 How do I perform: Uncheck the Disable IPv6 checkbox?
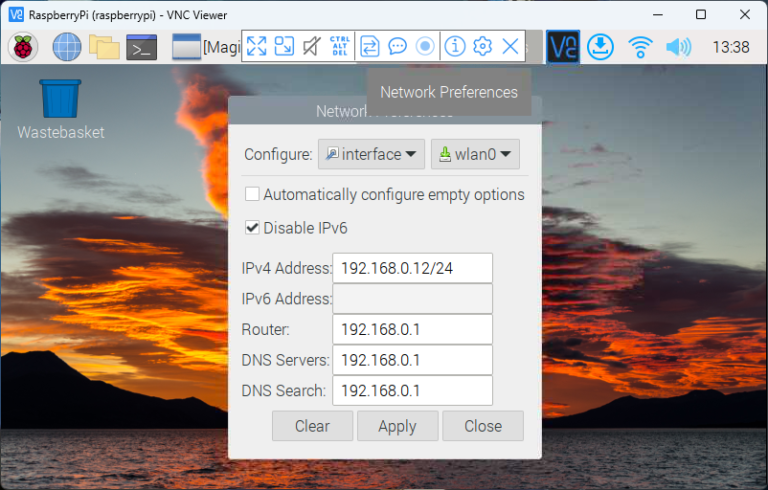(253, 228)
